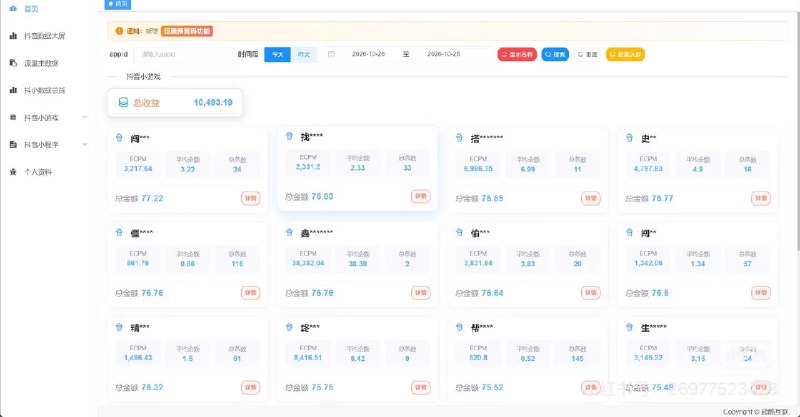Image resolution: width=800 pixels, height=417 pixels.
Task: Click the icon beside 烧*** card title
Action: 289,327
